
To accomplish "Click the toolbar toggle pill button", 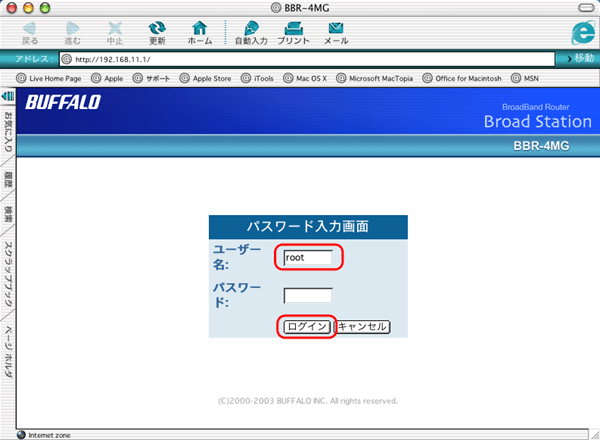I will click(586, 8).
